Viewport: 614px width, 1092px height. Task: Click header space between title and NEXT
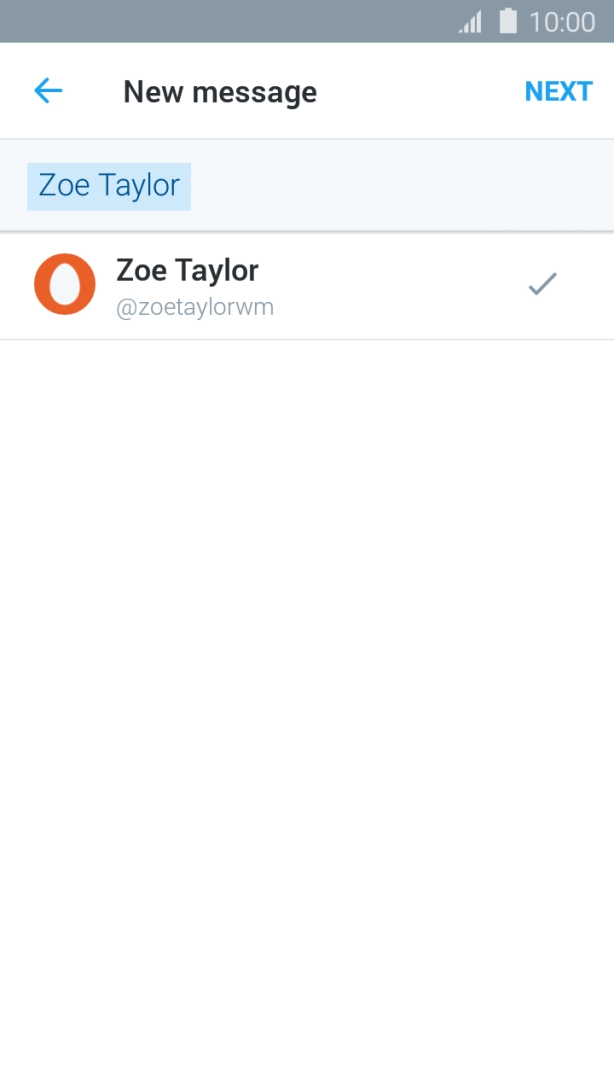(x=420, y=91)
